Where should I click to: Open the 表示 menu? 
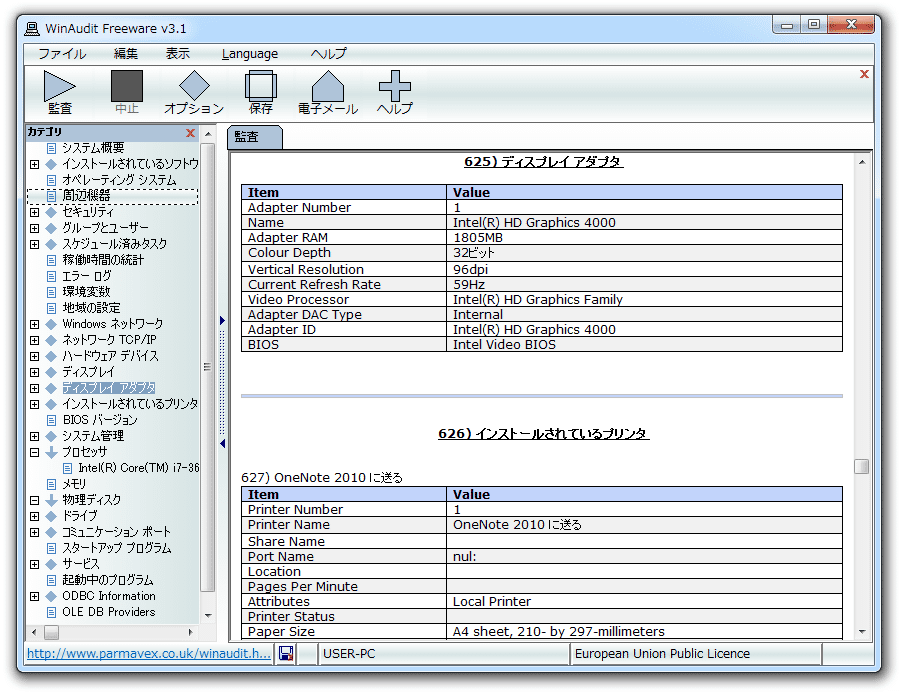pyautogui.click(x=178, y=54)
